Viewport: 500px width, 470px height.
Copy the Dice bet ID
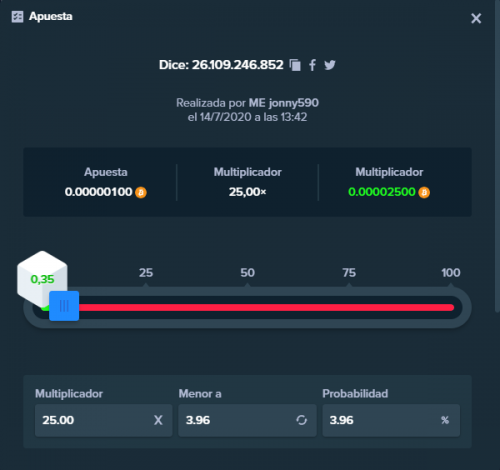(295, 65)
